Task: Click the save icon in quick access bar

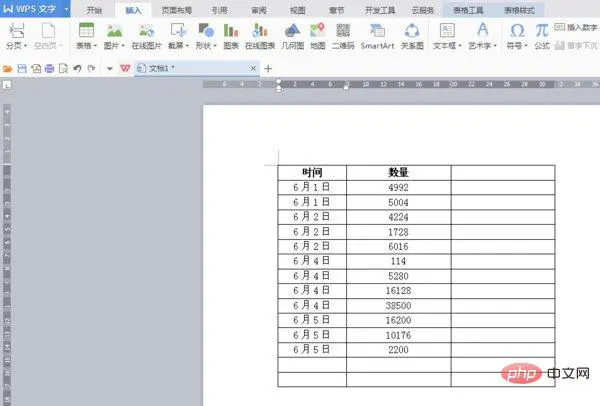Action: click(22, 68)
